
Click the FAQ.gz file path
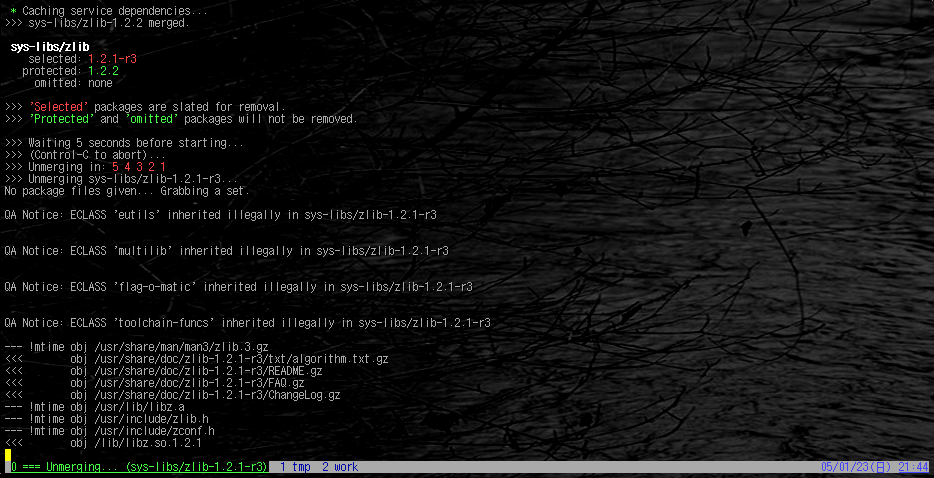tap(200, 383)
